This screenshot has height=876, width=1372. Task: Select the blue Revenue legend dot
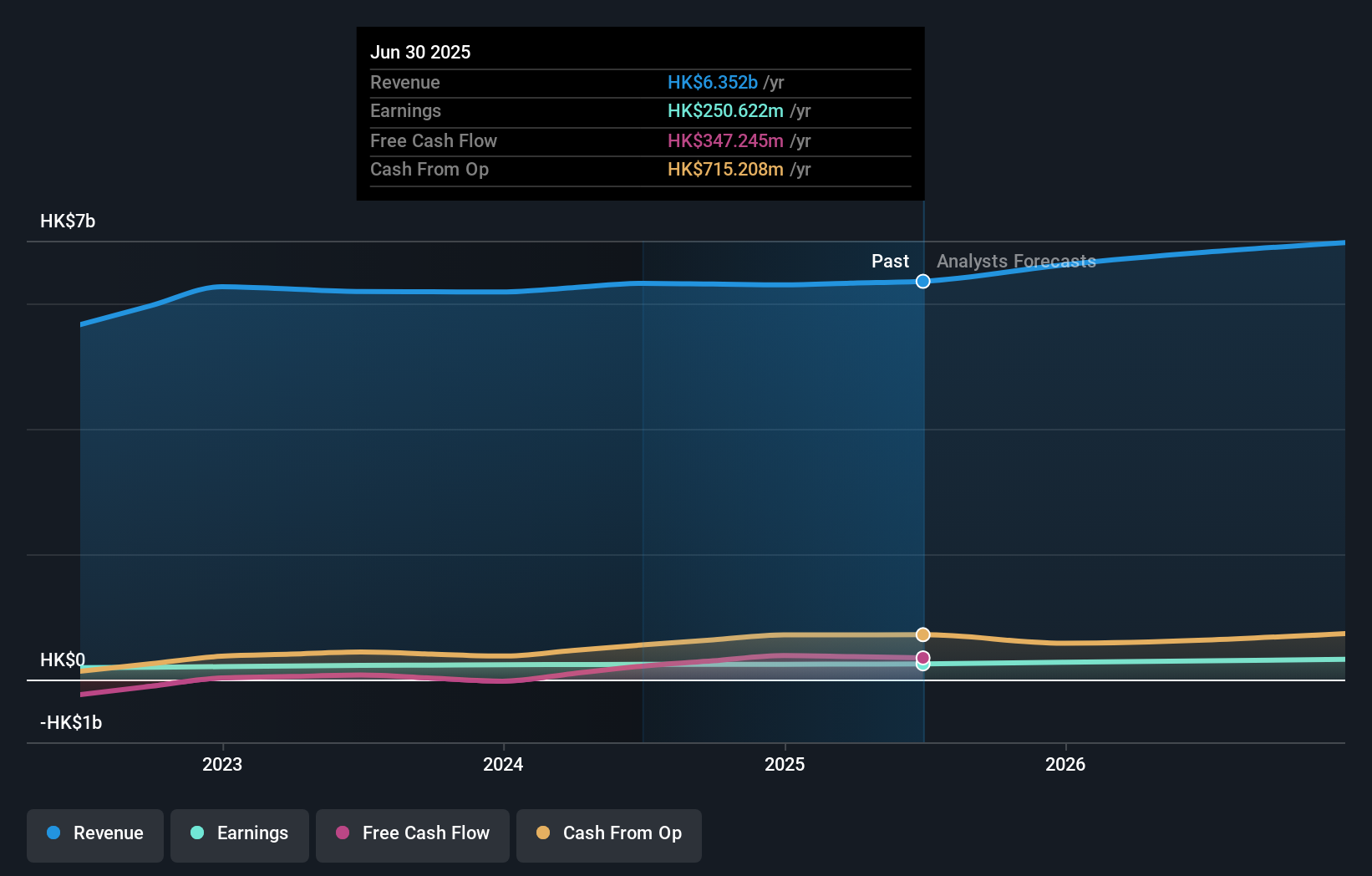tap(55, 833)
